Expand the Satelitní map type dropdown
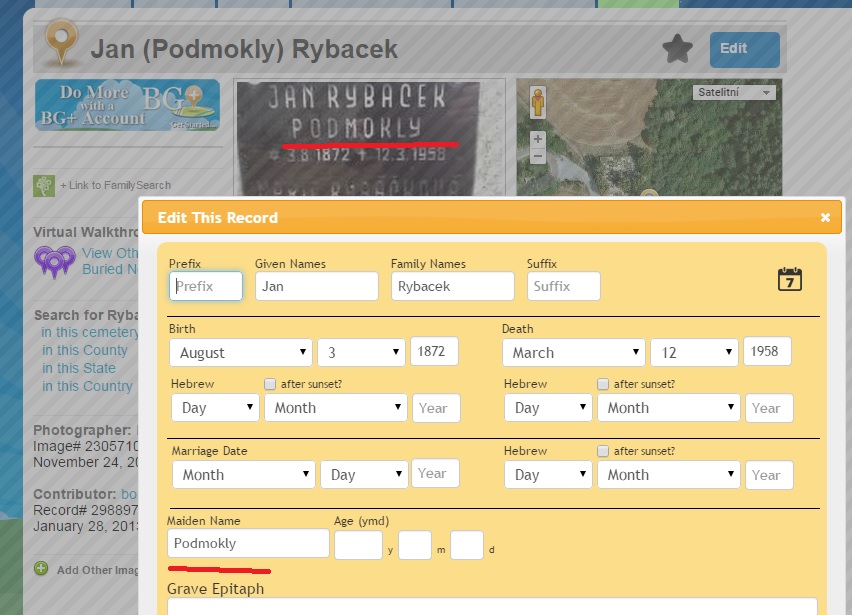The image size is (852, 615). [x=734, y=93]
